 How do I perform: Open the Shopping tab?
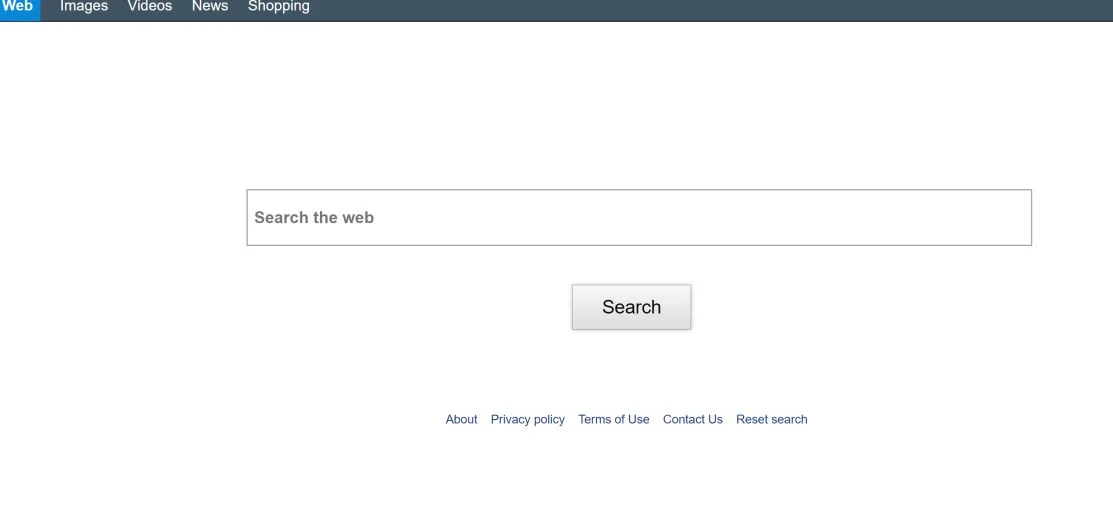pos(278,7)
